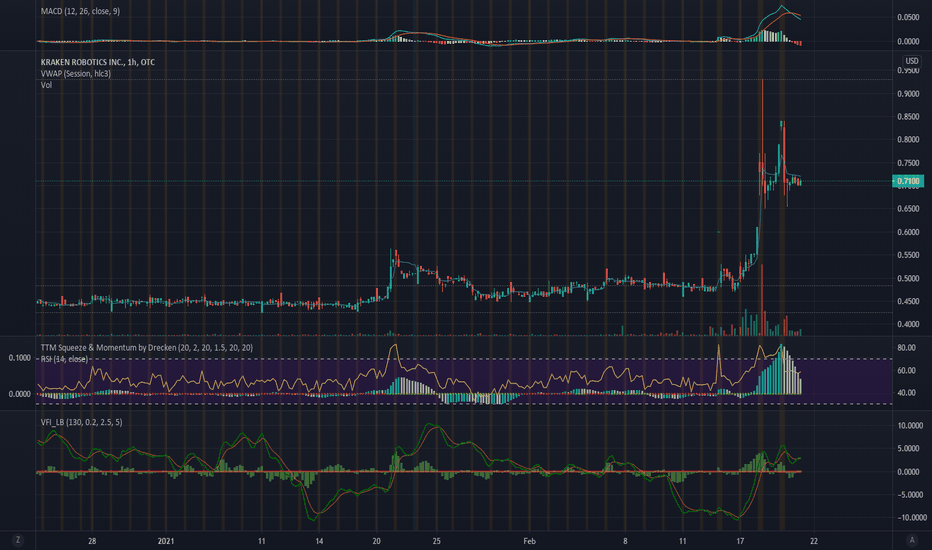Click the 14 date label on time axis

(319, 541)
